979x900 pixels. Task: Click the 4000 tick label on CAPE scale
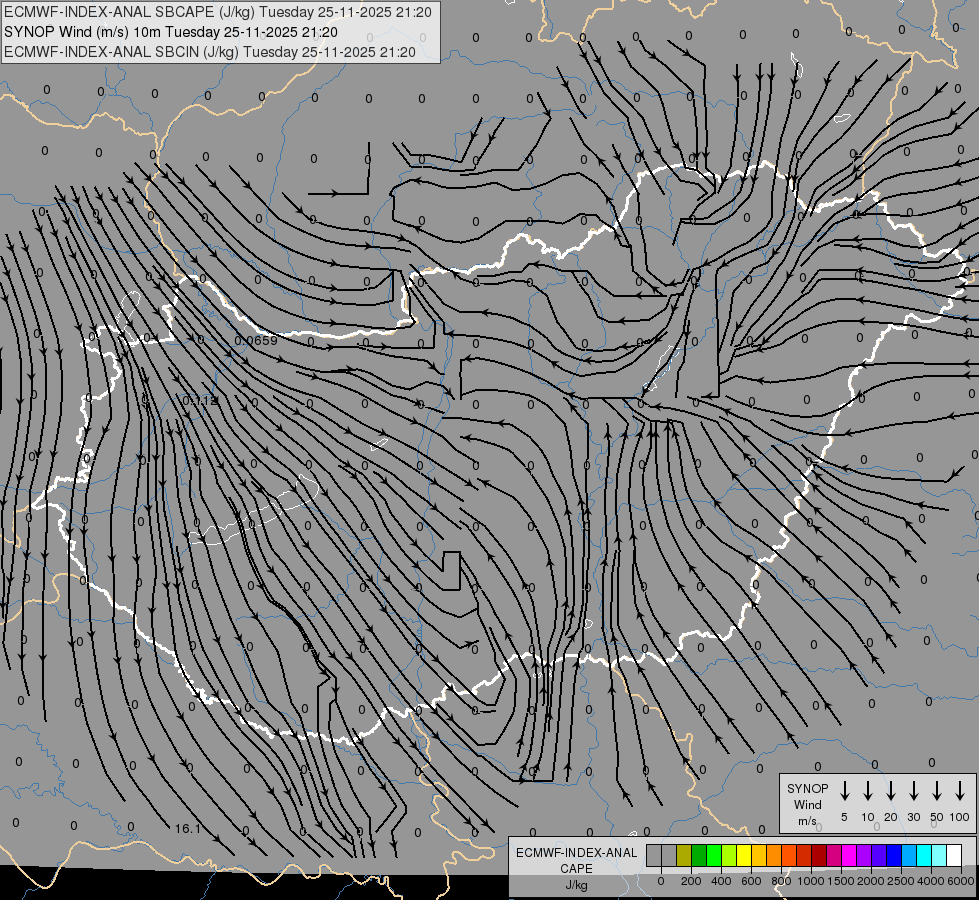click(931, 881)
